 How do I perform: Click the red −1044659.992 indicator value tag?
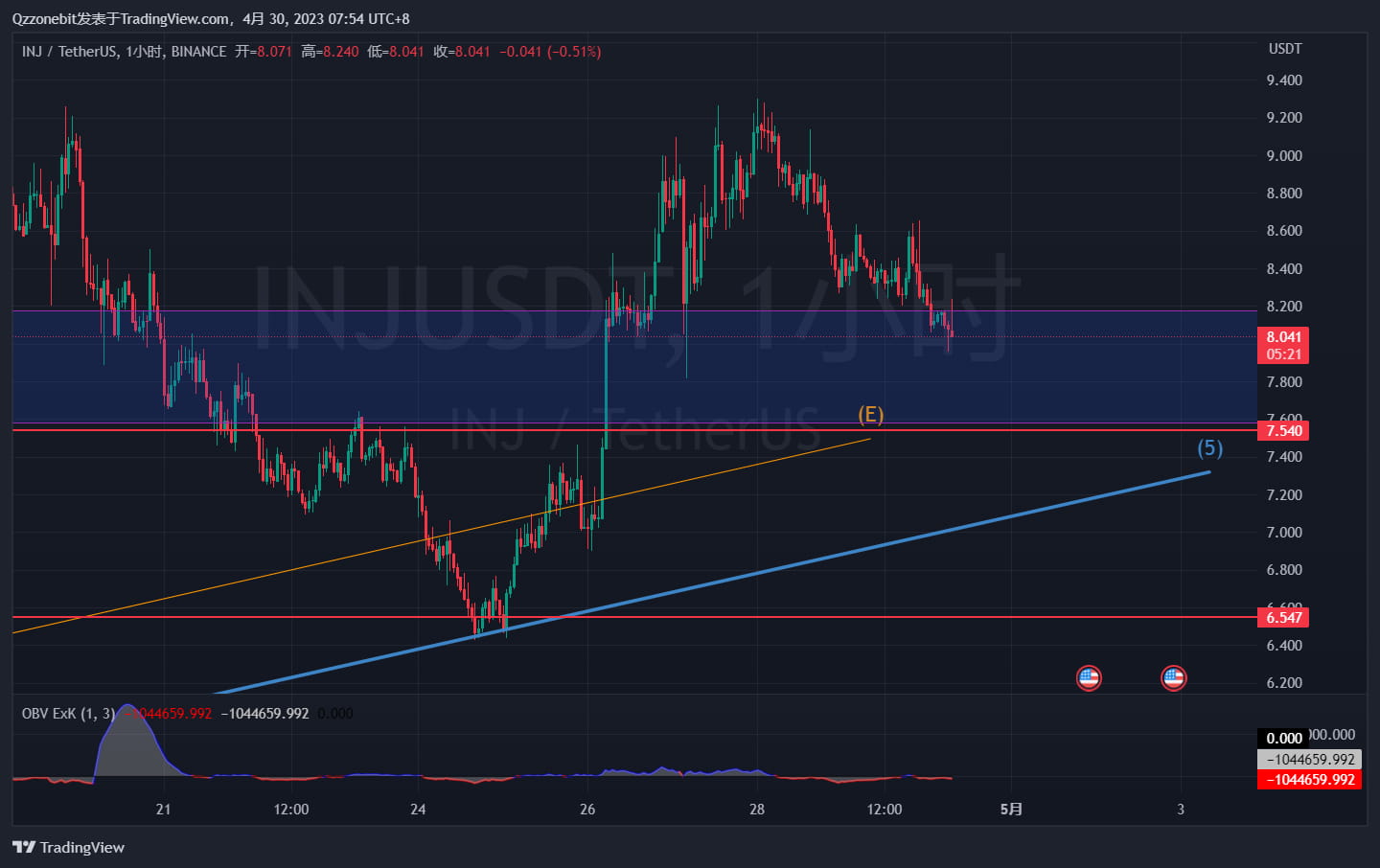point(1310,780)
